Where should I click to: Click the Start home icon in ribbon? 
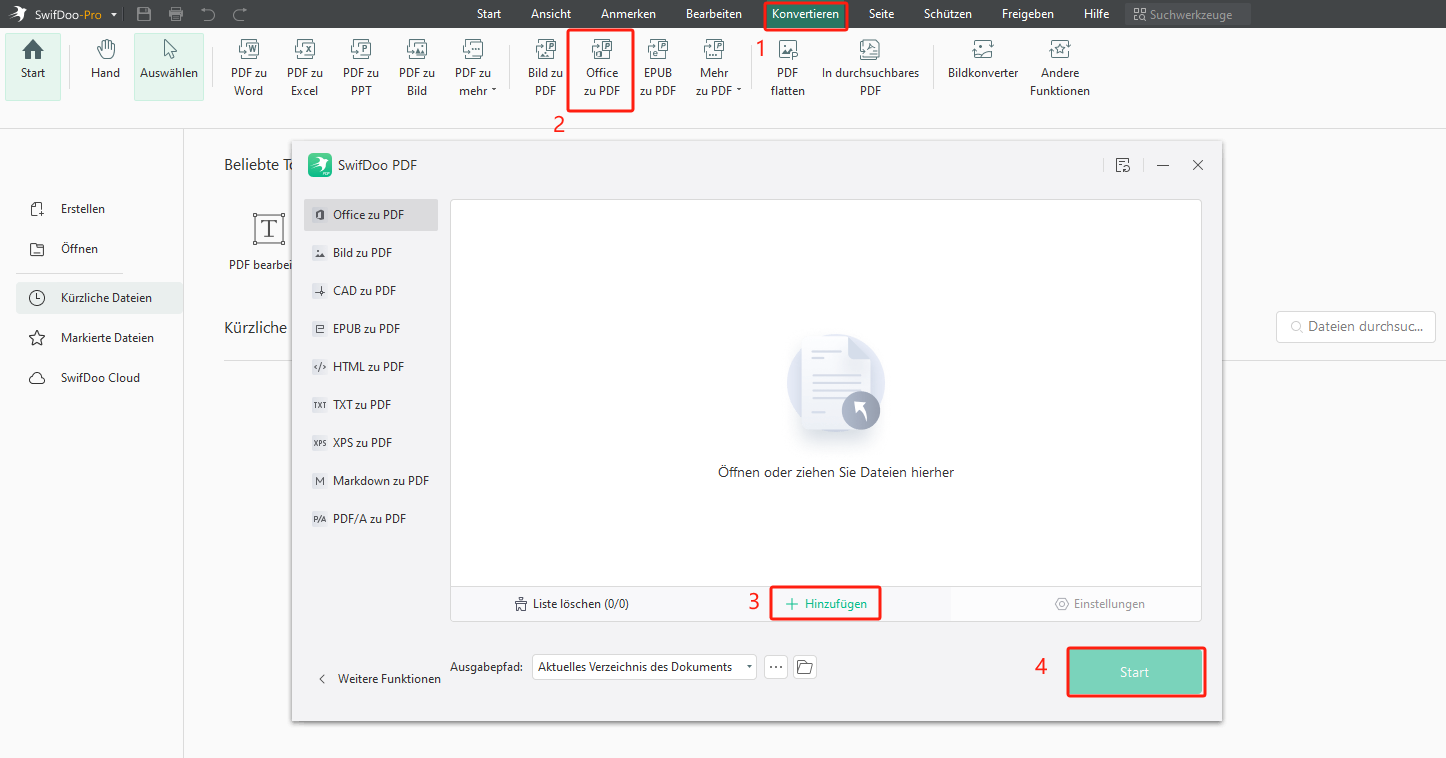(33, 66)
